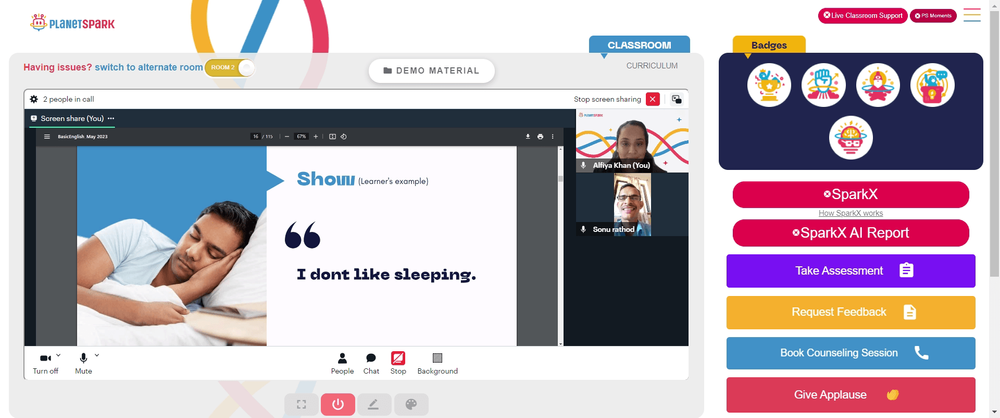Mute the microphone

click(84, 363)
